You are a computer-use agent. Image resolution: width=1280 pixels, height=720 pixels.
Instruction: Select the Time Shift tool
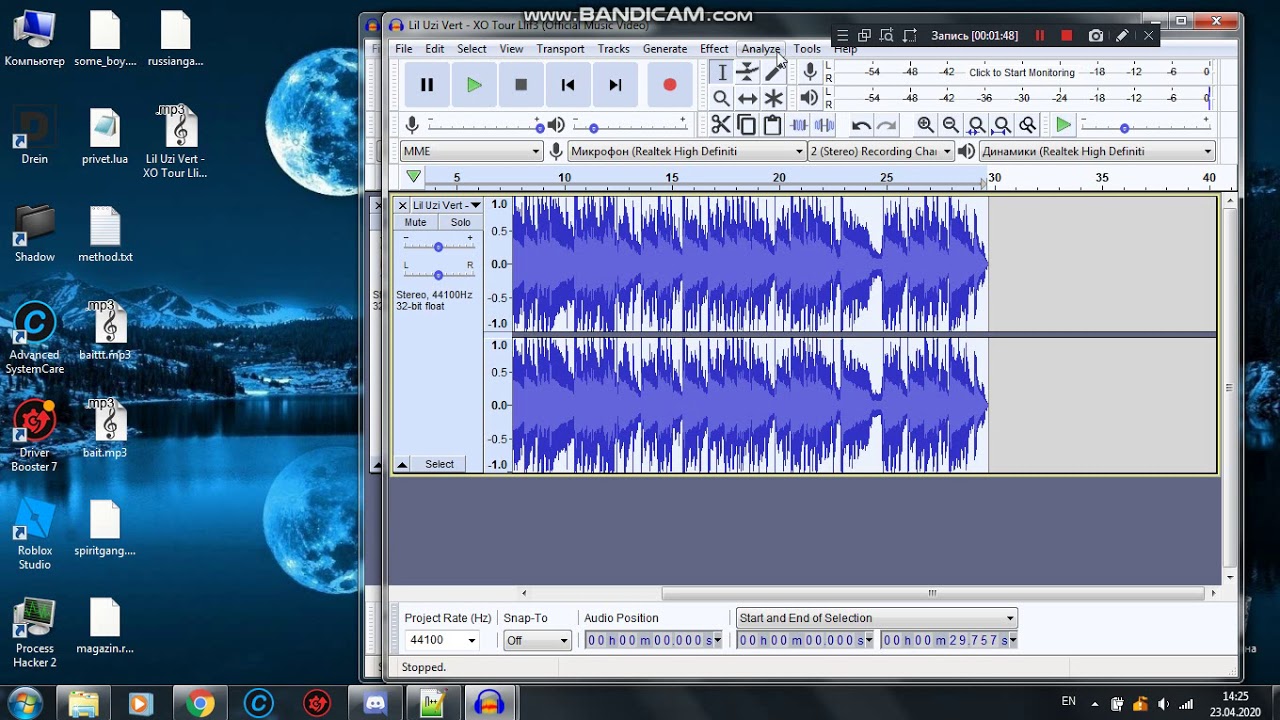click(x=747, y=98)
